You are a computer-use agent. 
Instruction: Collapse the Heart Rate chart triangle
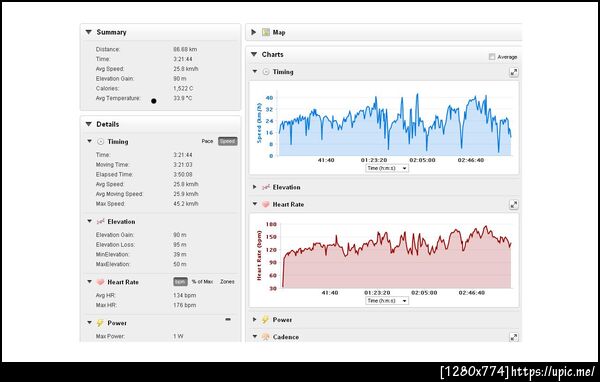pos(255,204)
